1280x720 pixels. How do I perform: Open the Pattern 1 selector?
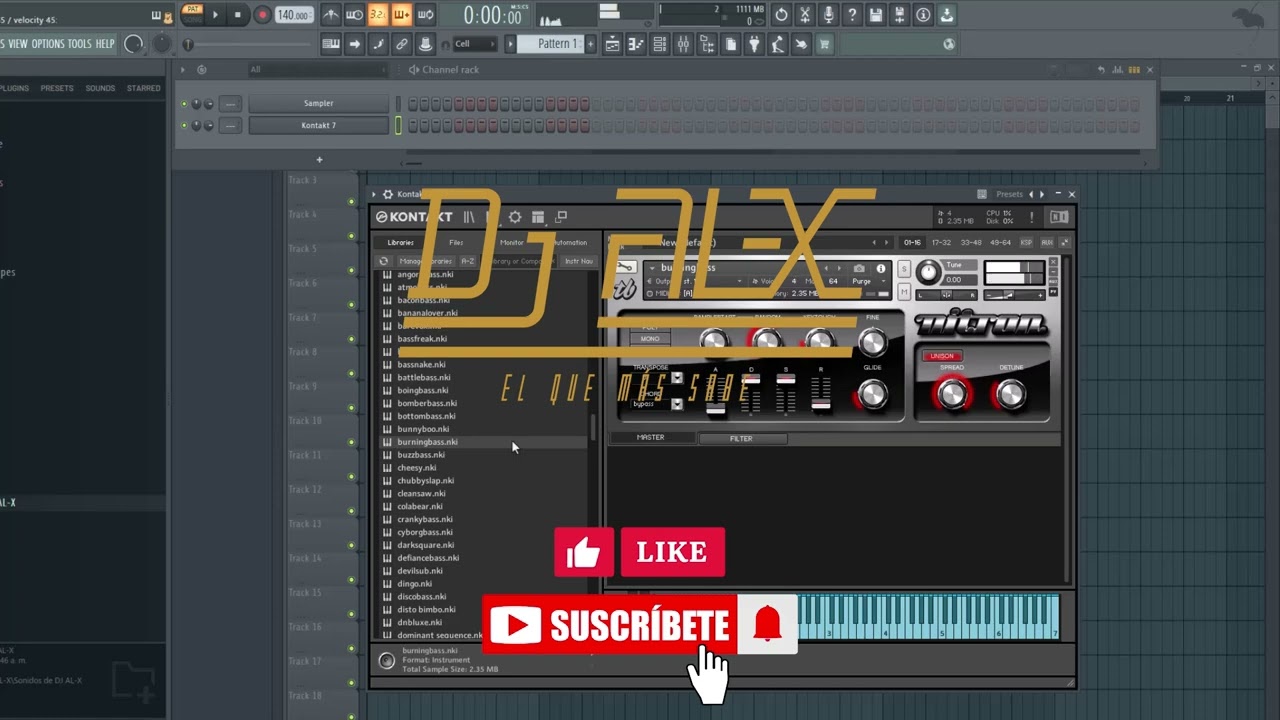pos(553,44)
